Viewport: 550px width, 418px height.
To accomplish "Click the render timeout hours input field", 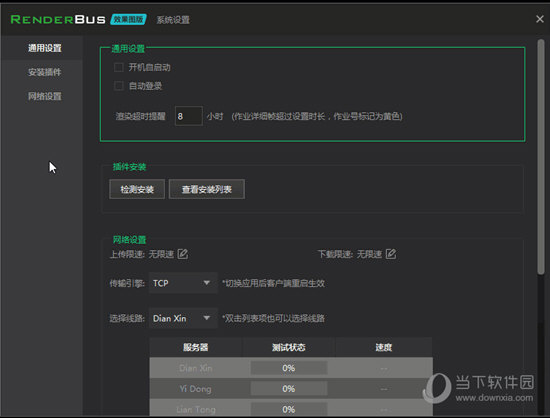I will click(189, 116).
